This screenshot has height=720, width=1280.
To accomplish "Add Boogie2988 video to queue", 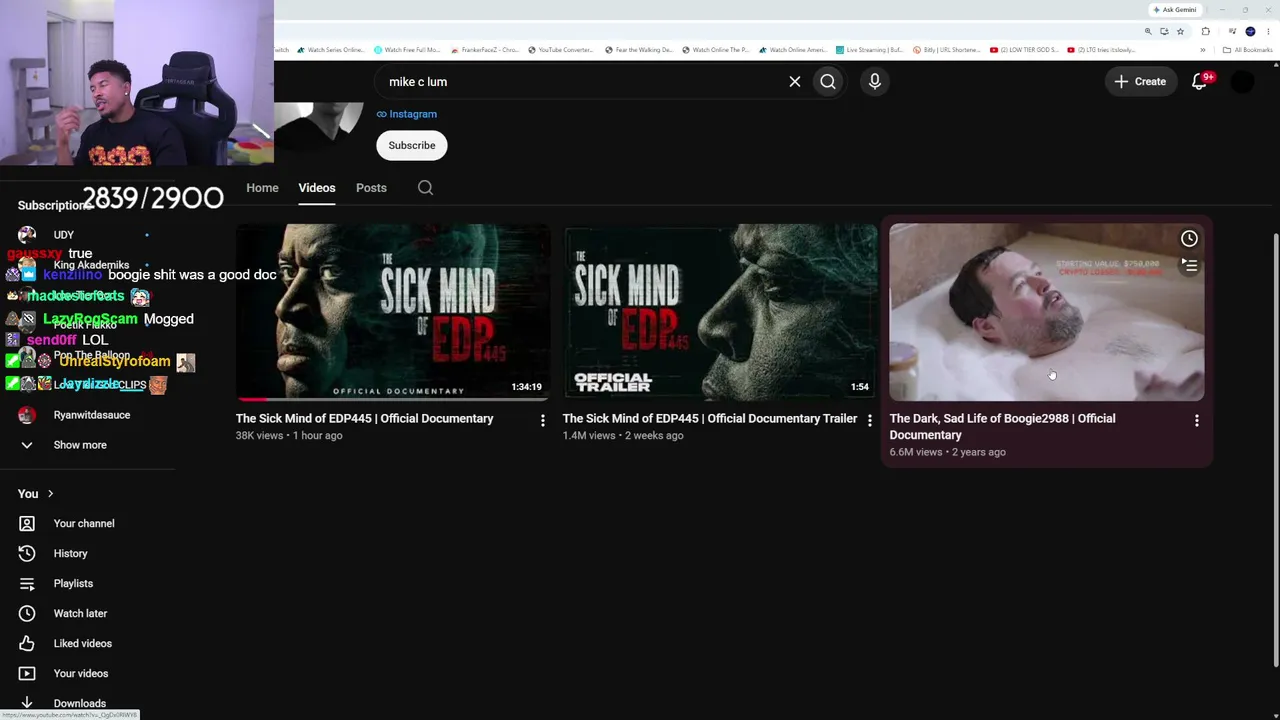I will tap(1189, 266).
